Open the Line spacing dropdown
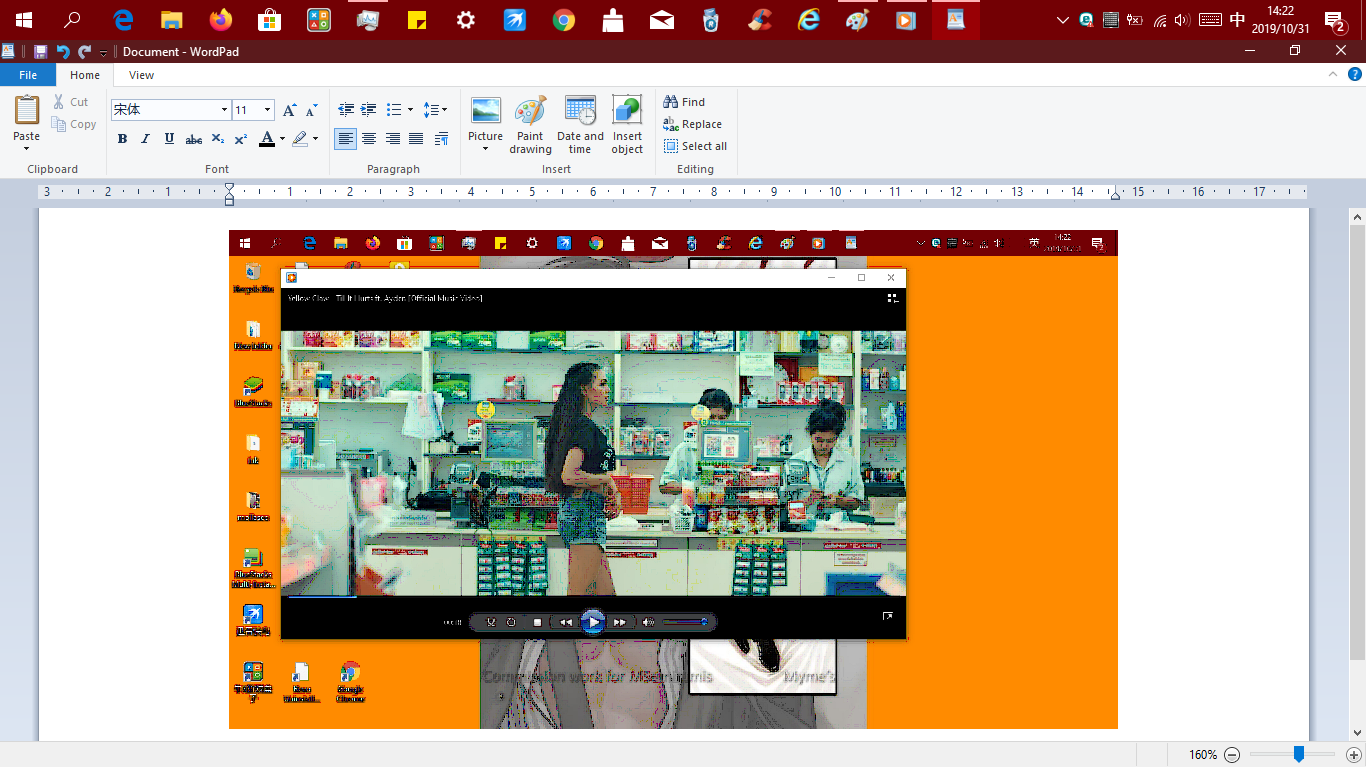Screen dimensions: 1366x768 (435, 110)
